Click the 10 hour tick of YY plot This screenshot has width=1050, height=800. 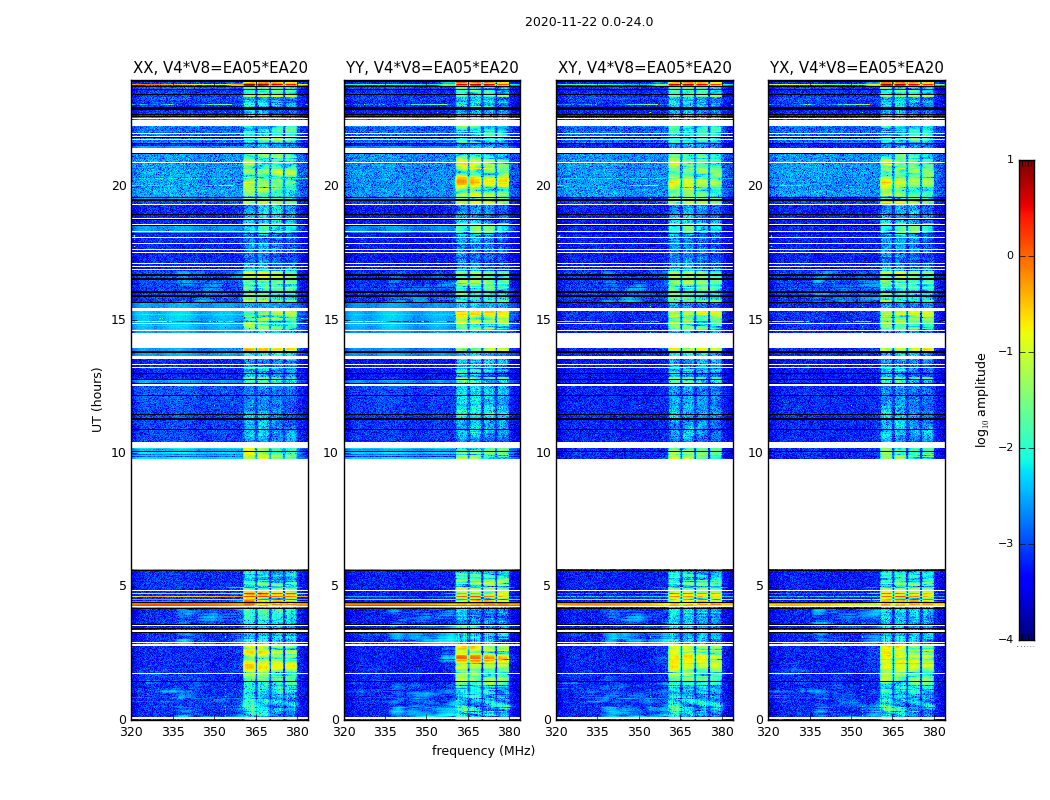point(331,453)
